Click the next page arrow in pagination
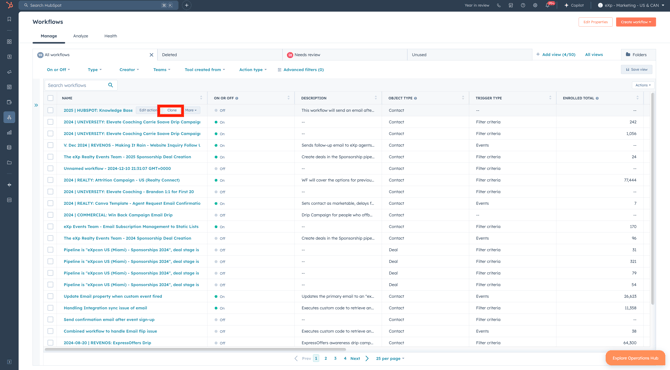This screenshot has width=670, height=370. tap(367, 358)
